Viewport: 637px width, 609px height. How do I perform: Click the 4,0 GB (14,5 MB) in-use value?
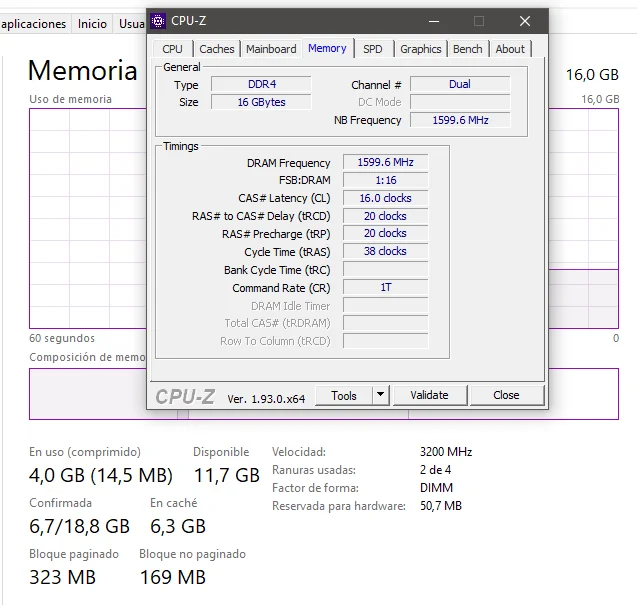[x=101, y=475]
